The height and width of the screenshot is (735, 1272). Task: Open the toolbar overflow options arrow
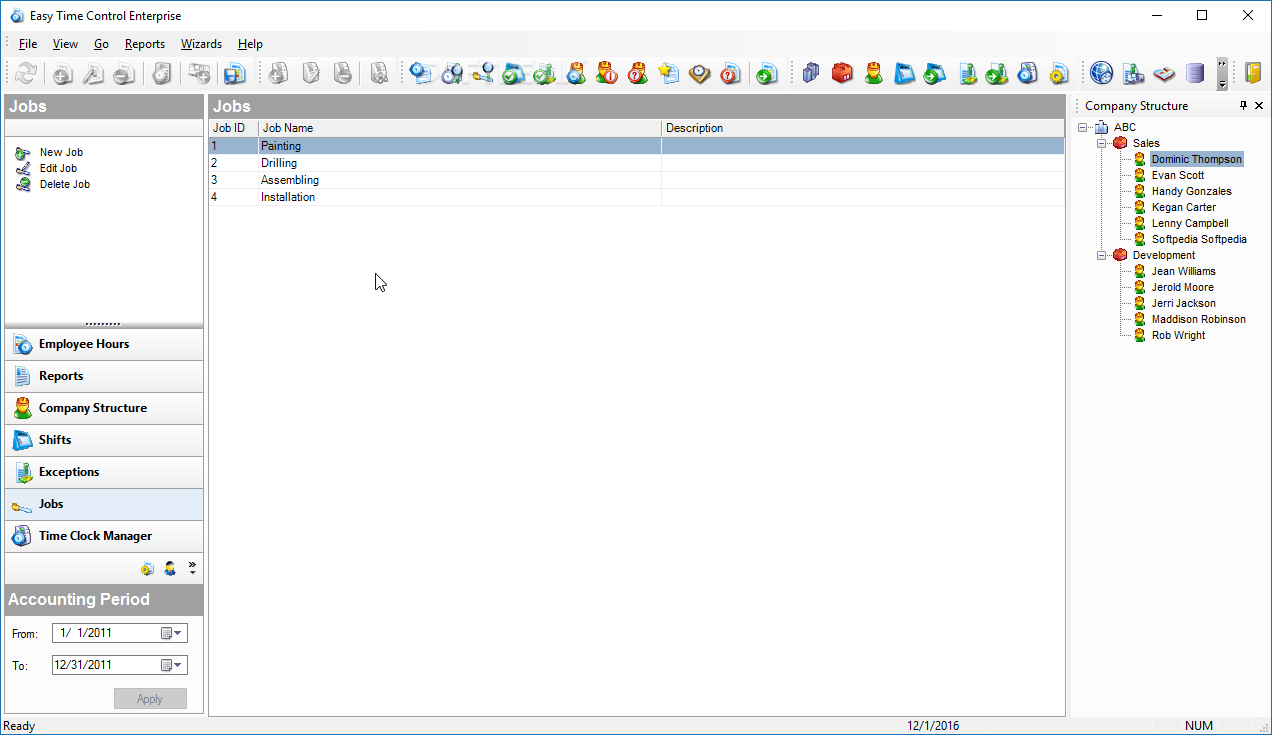[1222, 73]
